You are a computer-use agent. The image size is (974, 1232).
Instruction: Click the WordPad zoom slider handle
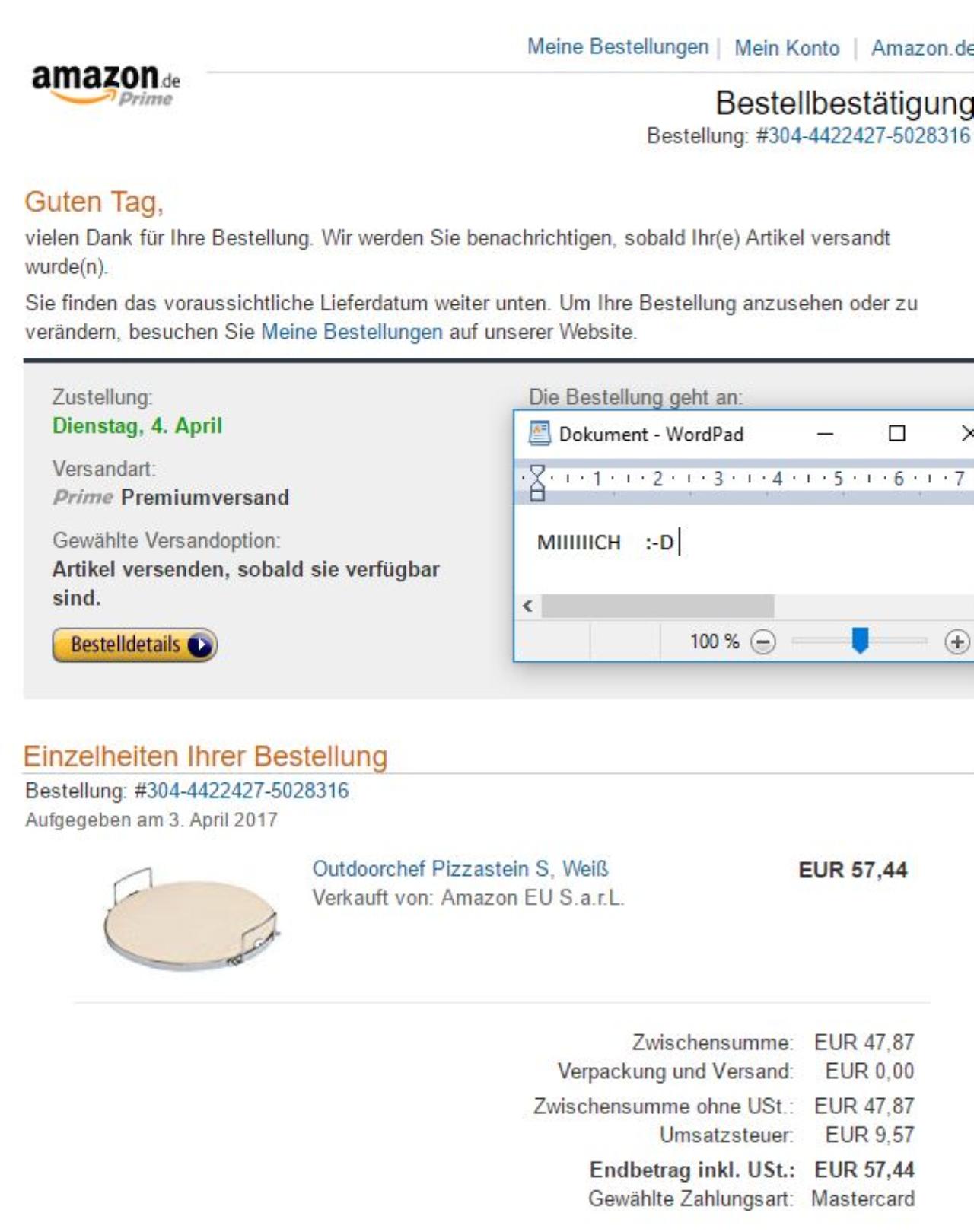(x=860, y=641)
